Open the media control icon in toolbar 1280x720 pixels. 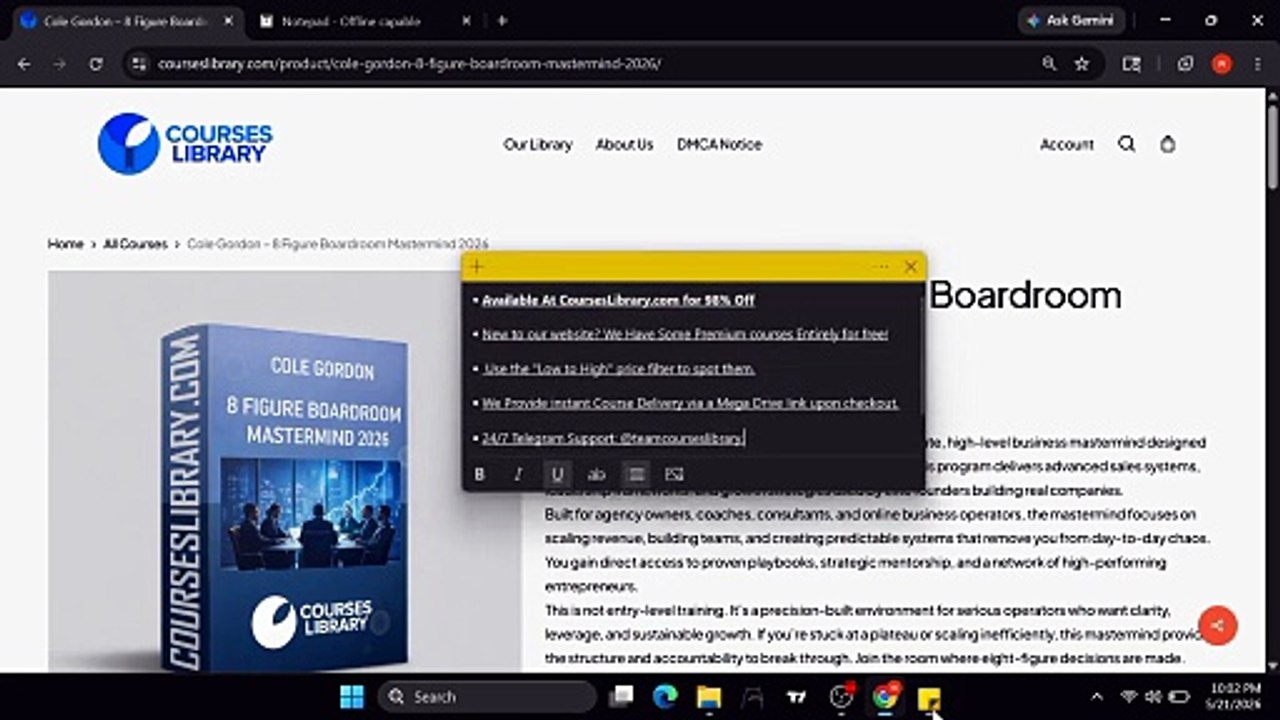(x=1131, y=64)
